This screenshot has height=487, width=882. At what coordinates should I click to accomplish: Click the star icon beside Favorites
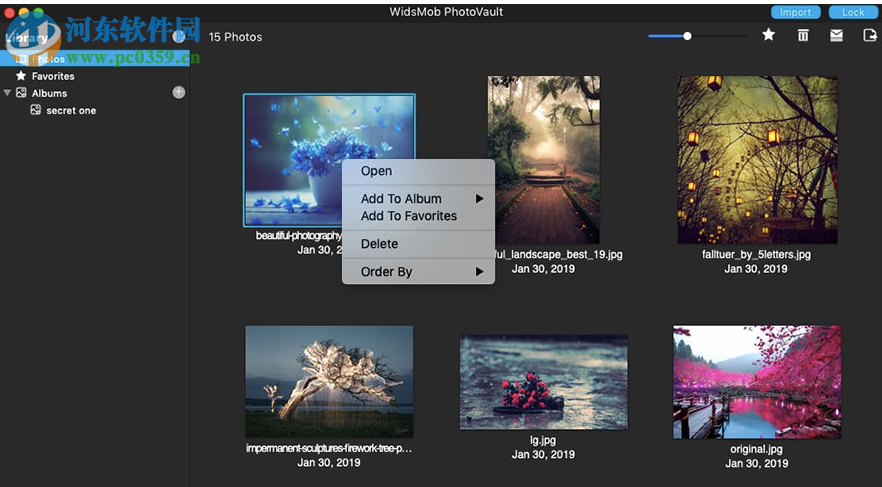[21, 75]
